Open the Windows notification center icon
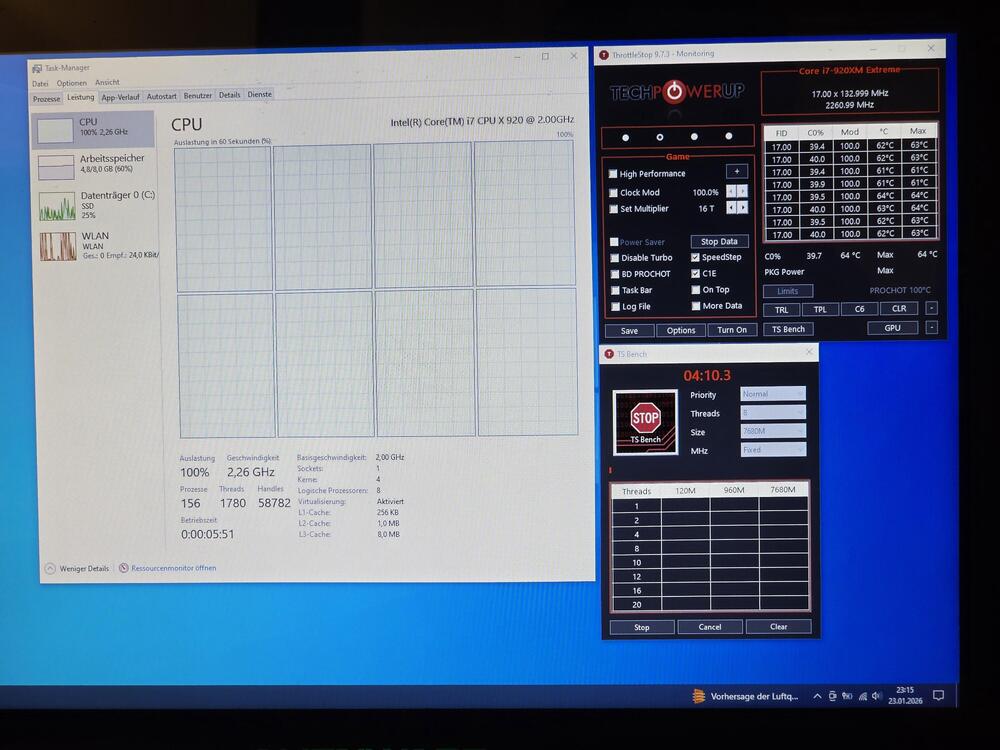Screen dimensions: 1000x750 coord(938,696)
